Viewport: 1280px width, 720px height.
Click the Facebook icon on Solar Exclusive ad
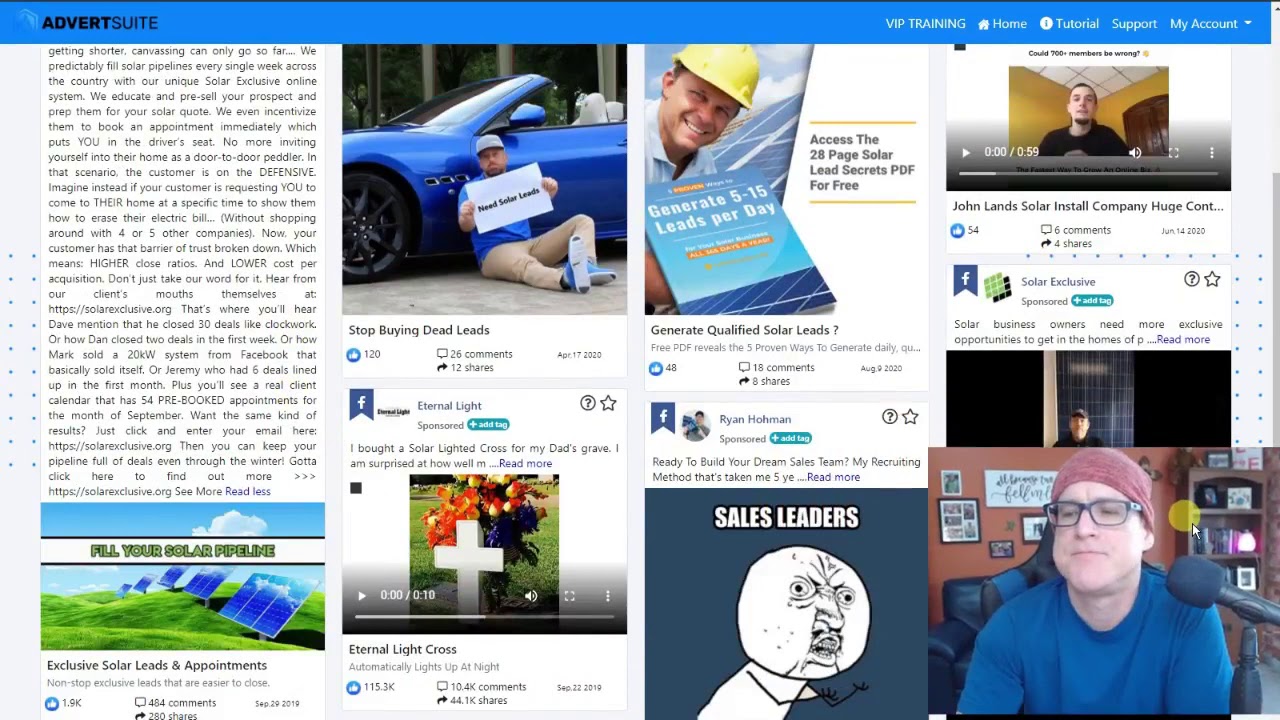click(965, 280)
